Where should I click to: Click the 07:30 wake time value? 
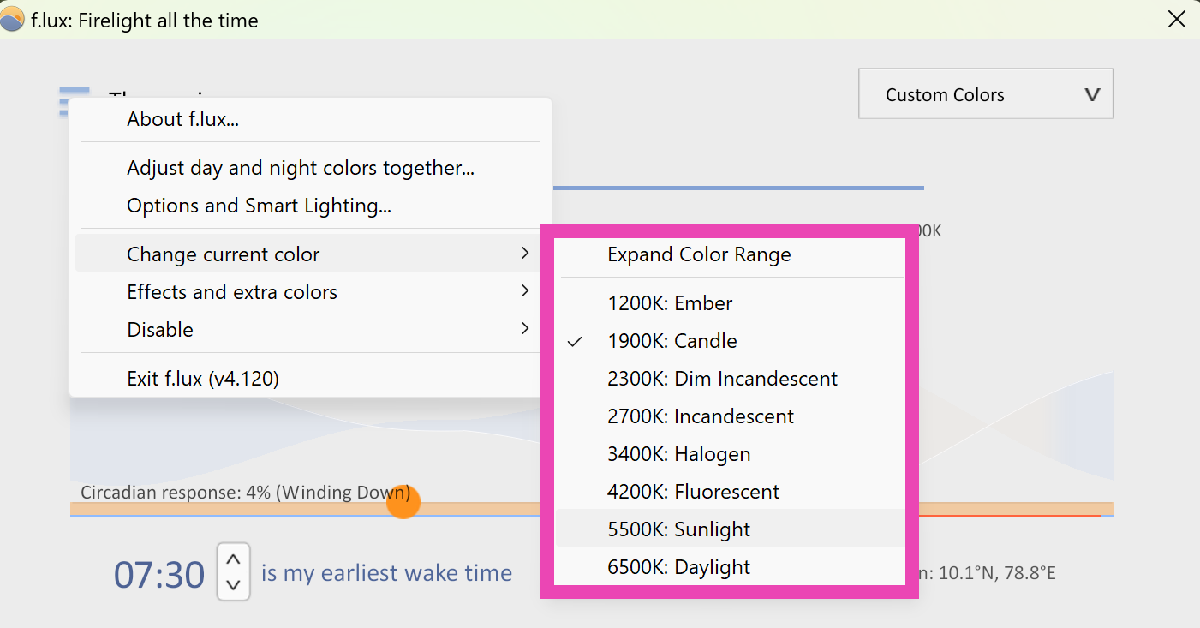coord(159,575)
